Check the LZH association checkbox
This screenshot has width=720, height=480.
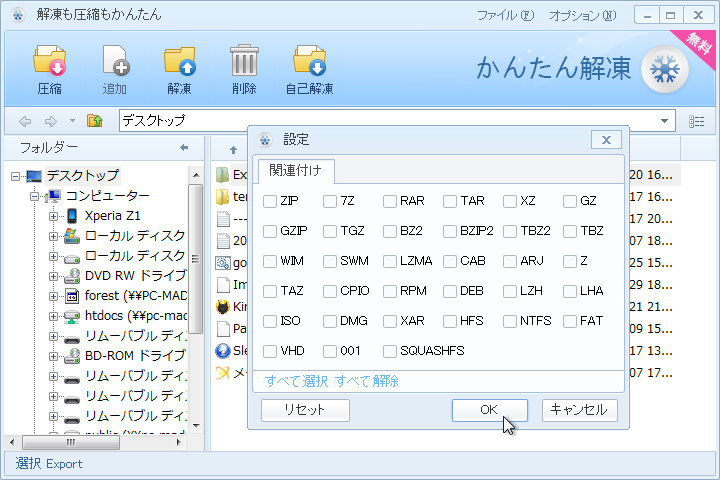(510, 291)
